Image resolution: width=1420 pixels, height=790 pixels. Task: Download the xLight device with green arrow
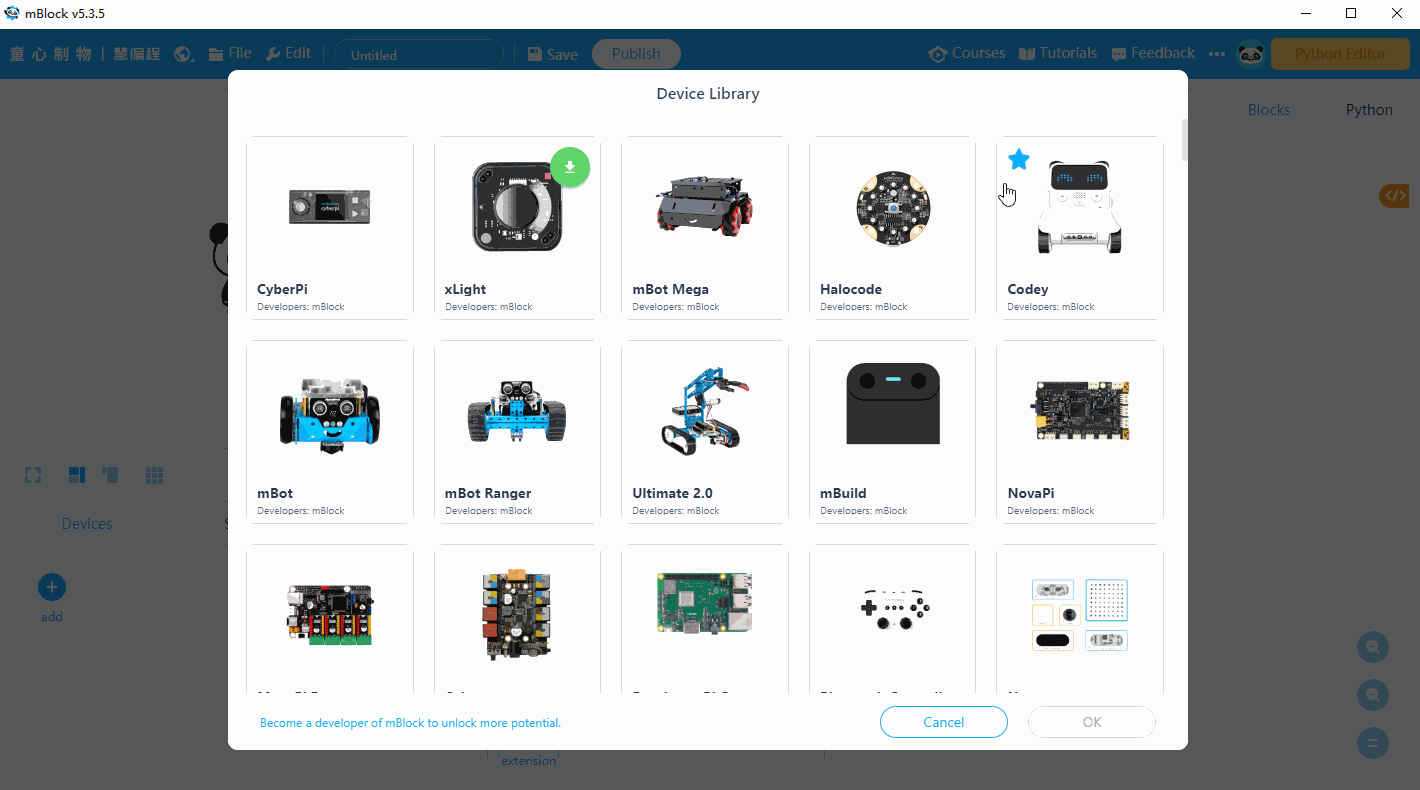(x=570, y=168)
